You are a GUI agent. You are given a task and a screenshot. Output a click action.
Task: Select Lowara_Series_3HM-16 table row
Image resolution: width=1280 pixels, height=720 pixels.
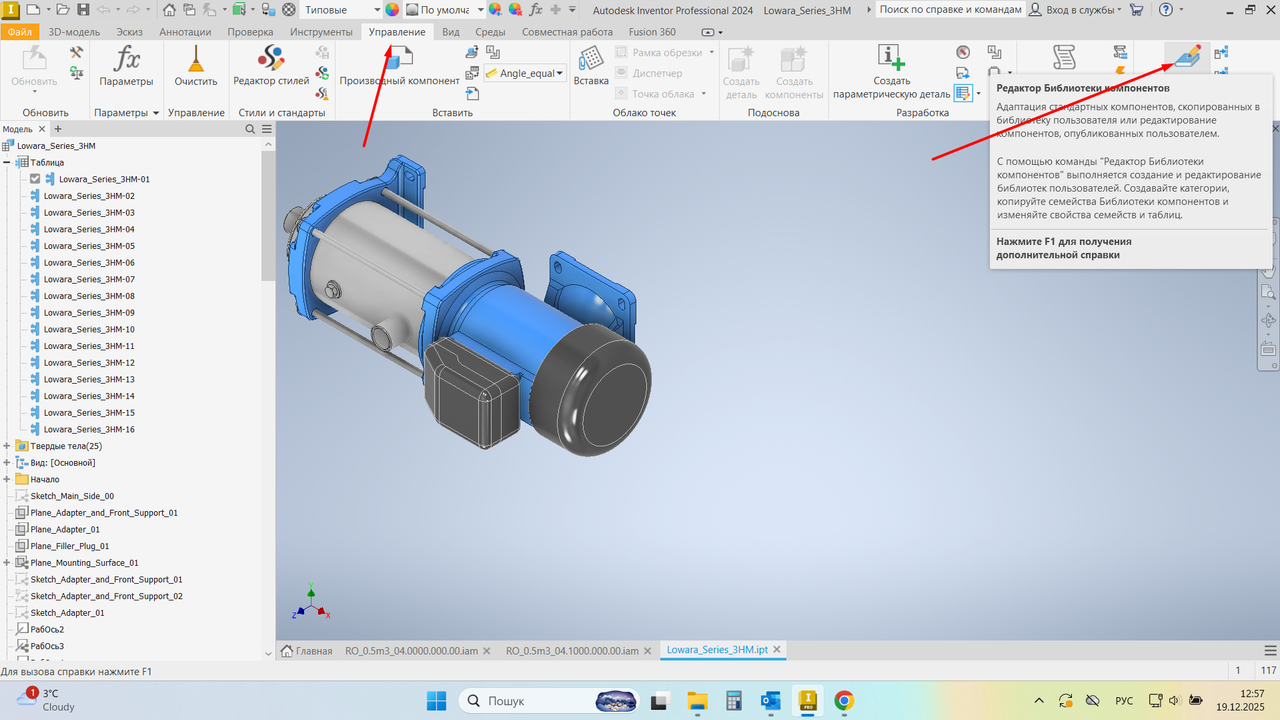click(89, 429)
